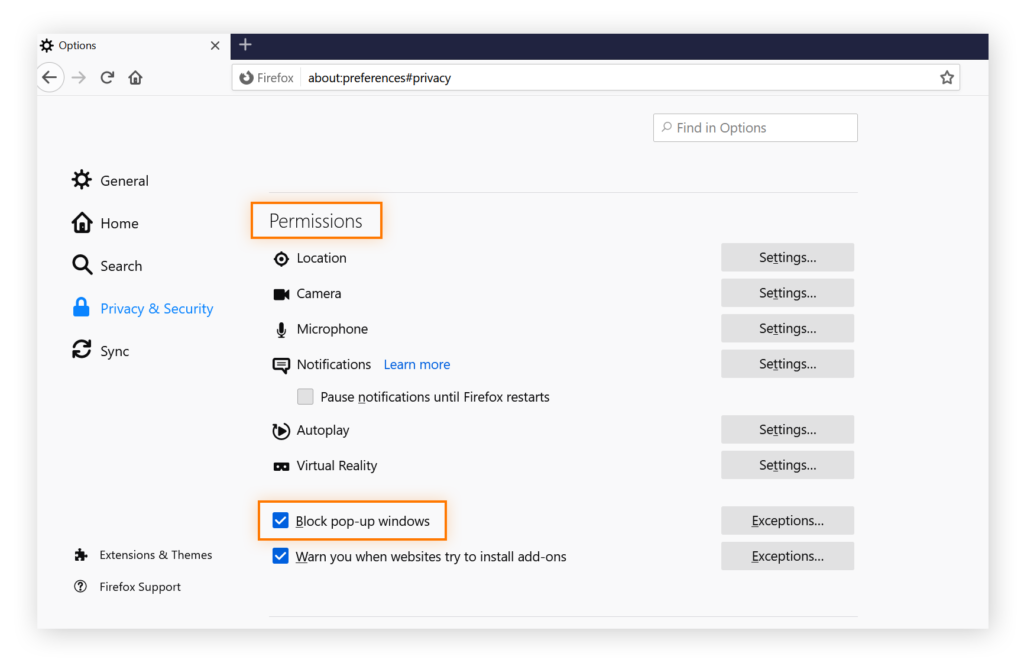Open Exceptions for Block pop-up windows
Image resolution: width=1024 pixels, height=666 pixels.
[x=787, y=520]
